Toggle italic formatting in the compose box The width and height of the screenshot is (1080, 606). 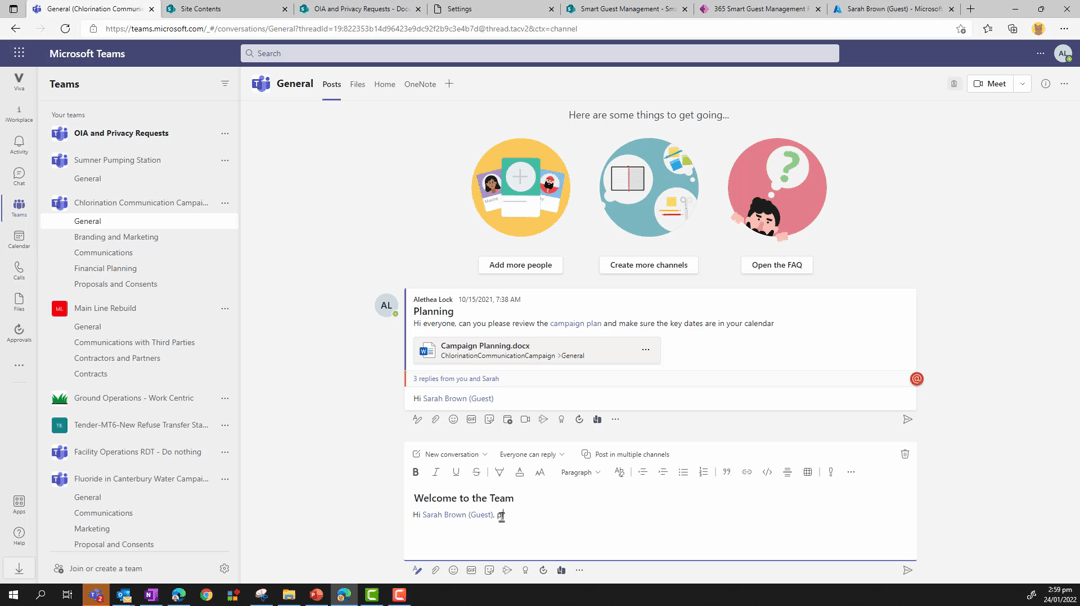(435, 472)
